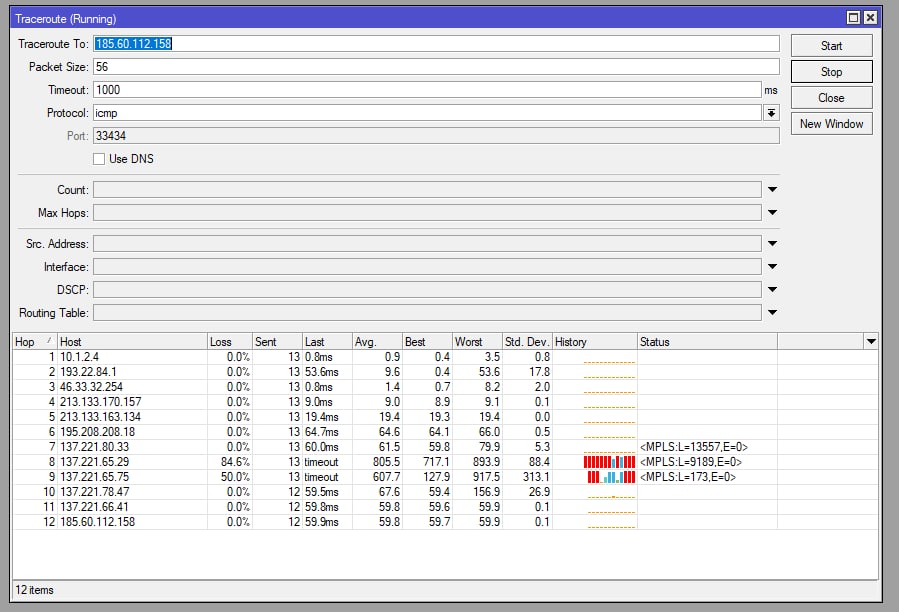
Task: Select hop row 213.133.163.134
Action: pyautogui.click(x=445, y=416)
